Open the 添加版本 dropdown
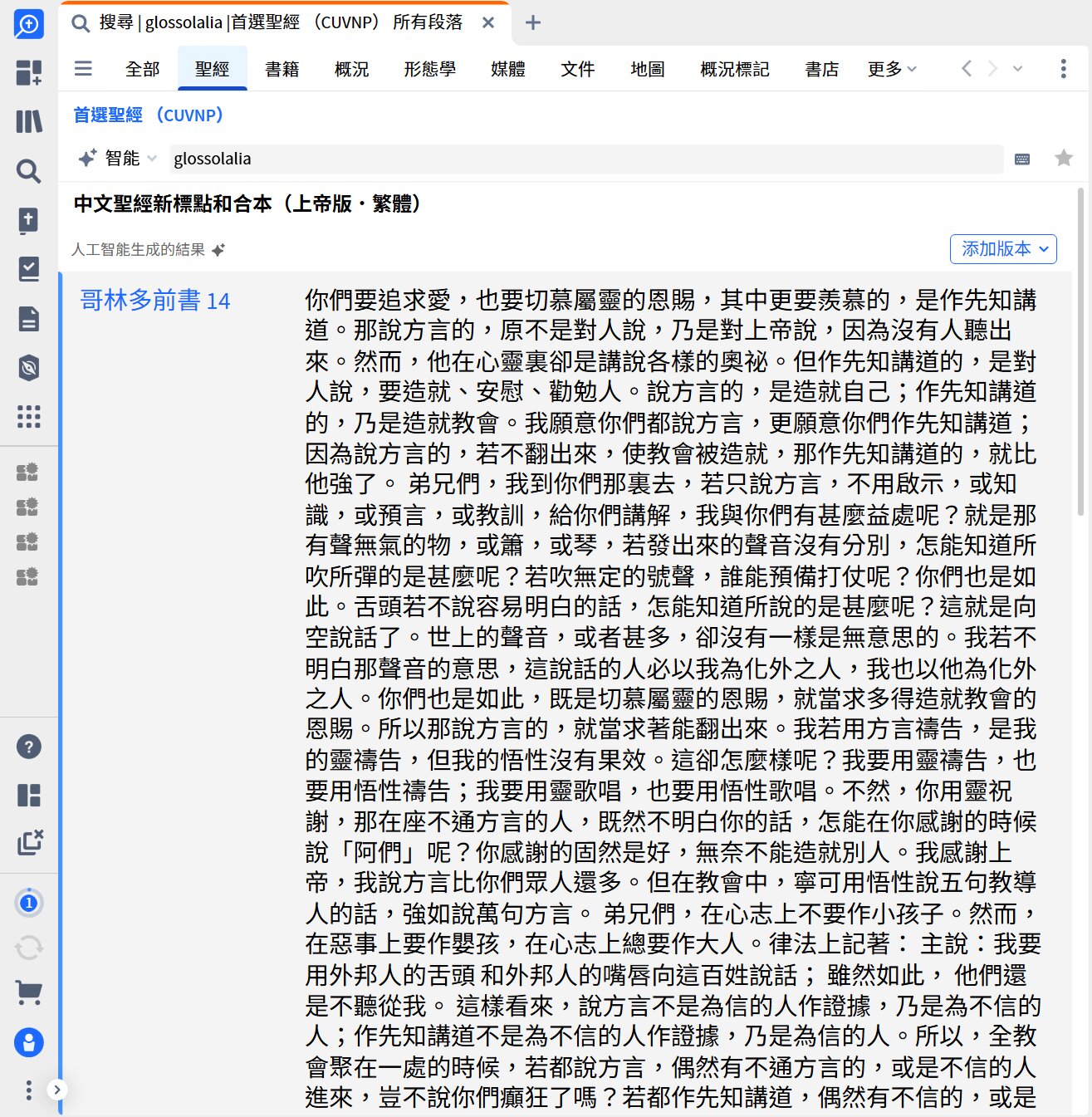 point(1003,248)
